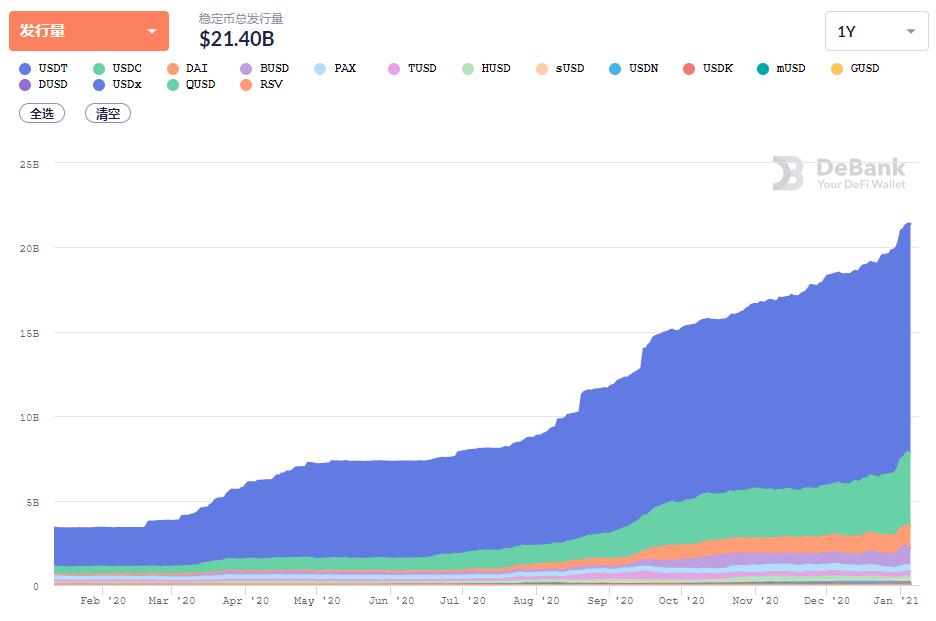Click the USDN legend marker icon

(x=615, y=69)
